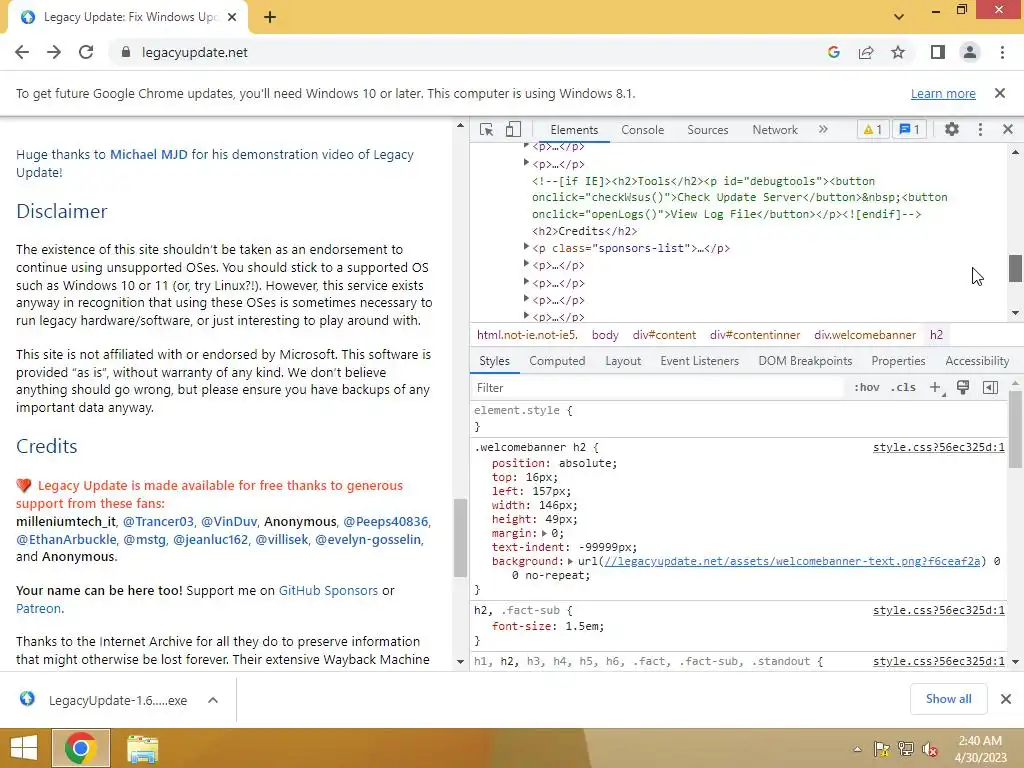Open the tab search chevron
Viewport: 1024px width, 768px height.
899,17
